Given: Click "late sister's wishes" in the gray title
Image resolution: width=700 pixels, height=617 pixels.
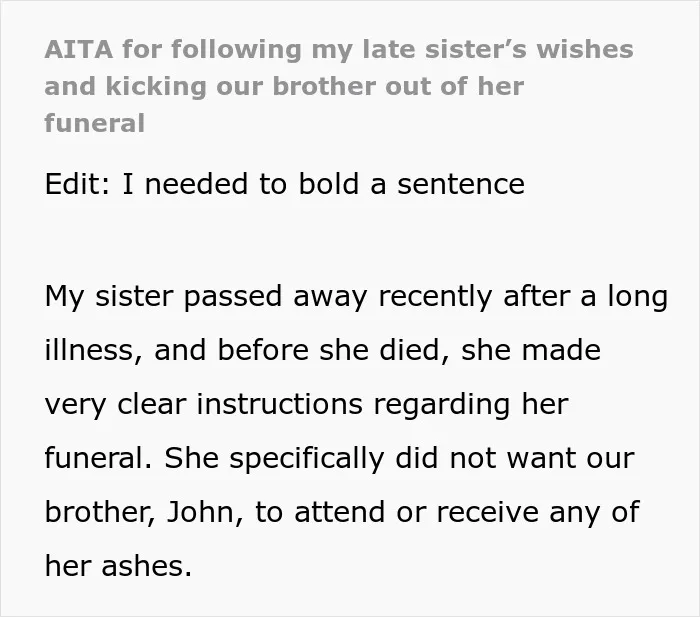Looking at the screenshot, I should [498, 49].
